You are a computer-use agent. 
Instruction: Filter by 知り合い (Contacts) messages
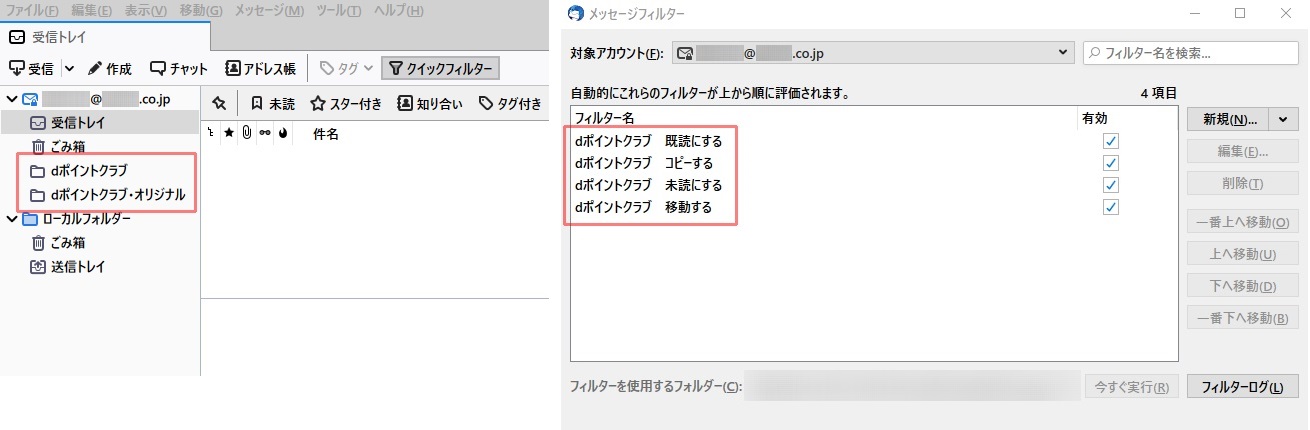(x=430, y=103)
